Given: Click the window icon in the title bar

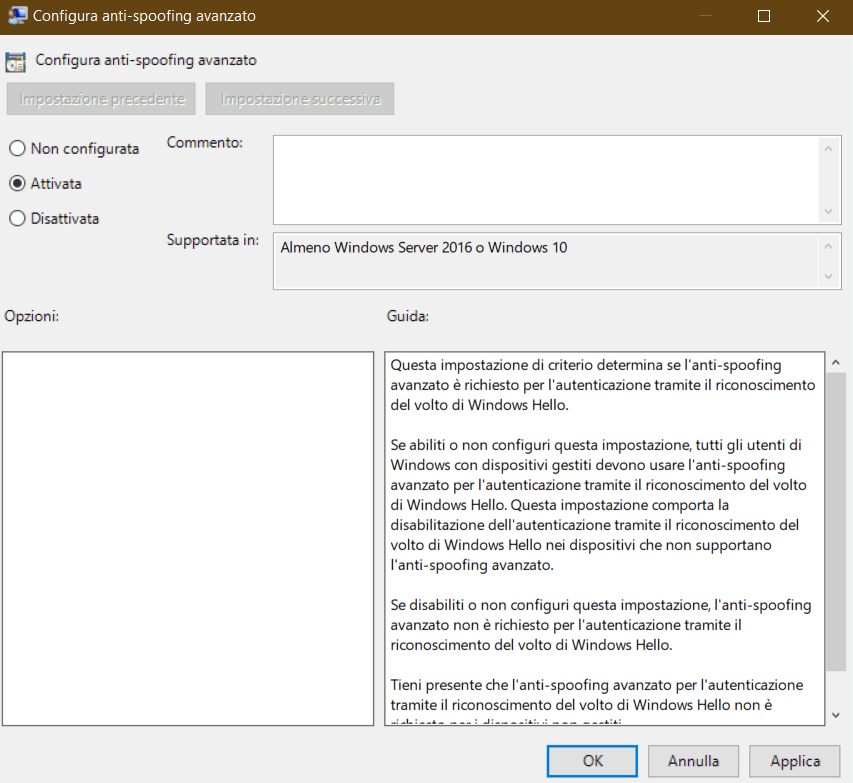Looking at the screenshot, I should pyautogui.click(x=17, y=16).
